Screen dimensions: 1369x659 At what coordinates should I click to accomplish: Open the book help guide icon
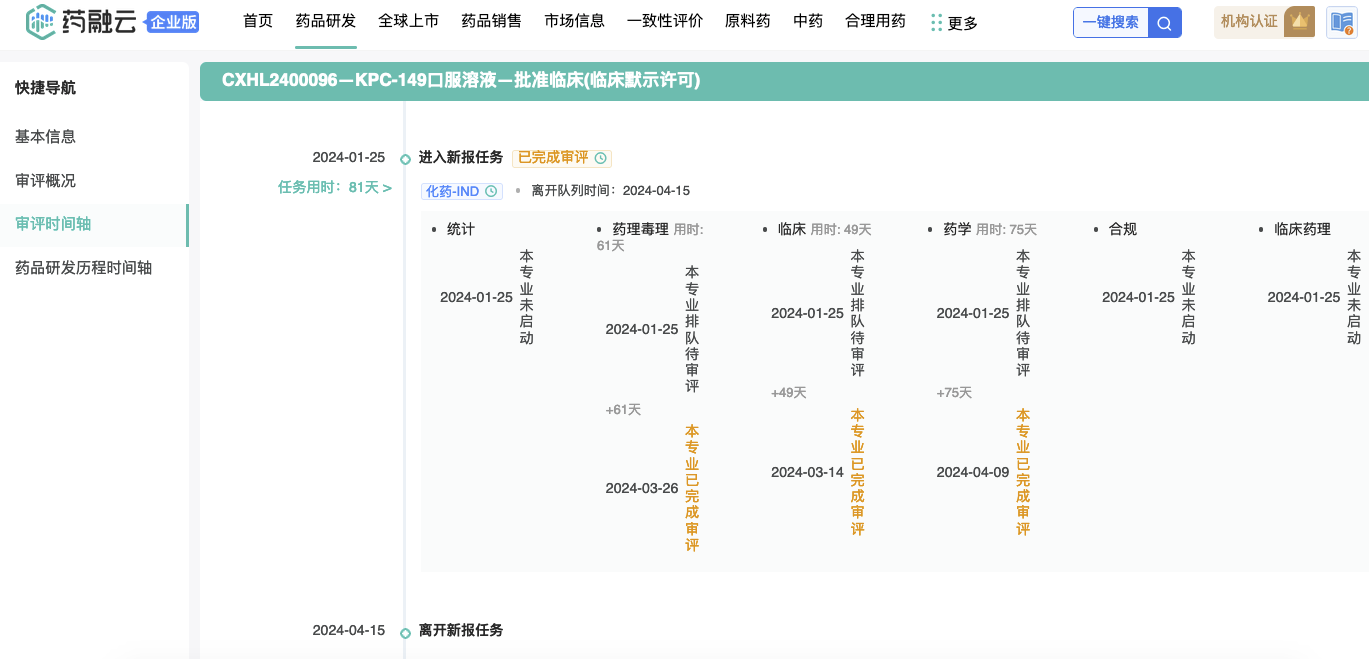coord(1341,22)
